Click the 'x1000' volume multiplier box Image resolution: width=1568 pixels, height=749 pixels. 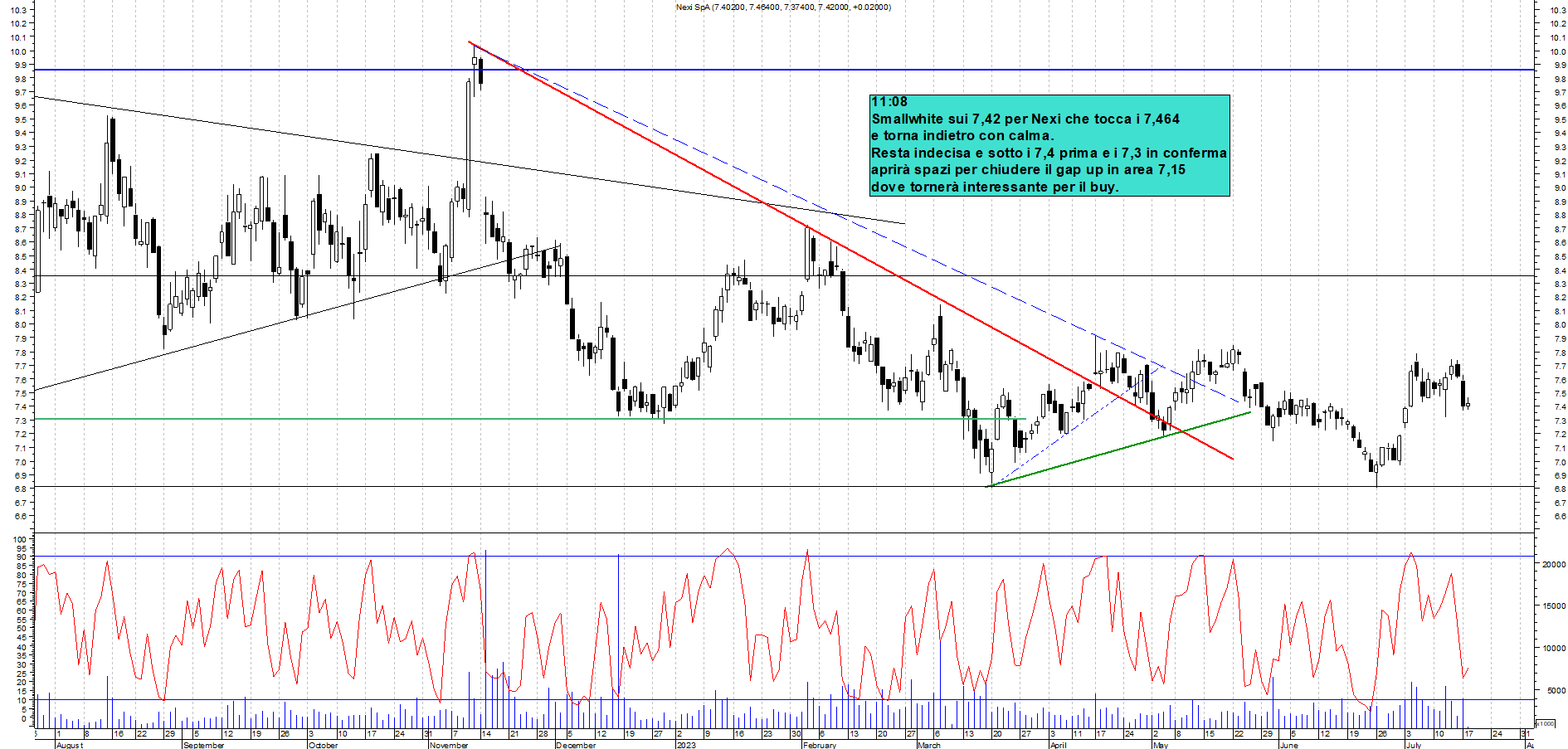pos(1546,723)
